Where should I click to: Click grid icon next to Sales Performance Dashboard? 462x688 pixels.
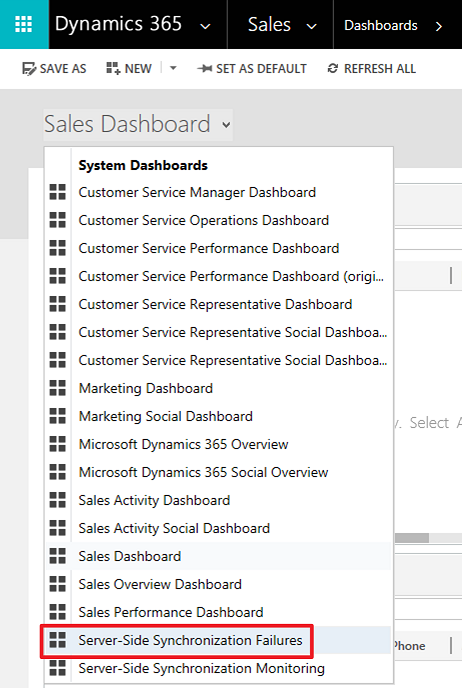(x=57, y=612)
